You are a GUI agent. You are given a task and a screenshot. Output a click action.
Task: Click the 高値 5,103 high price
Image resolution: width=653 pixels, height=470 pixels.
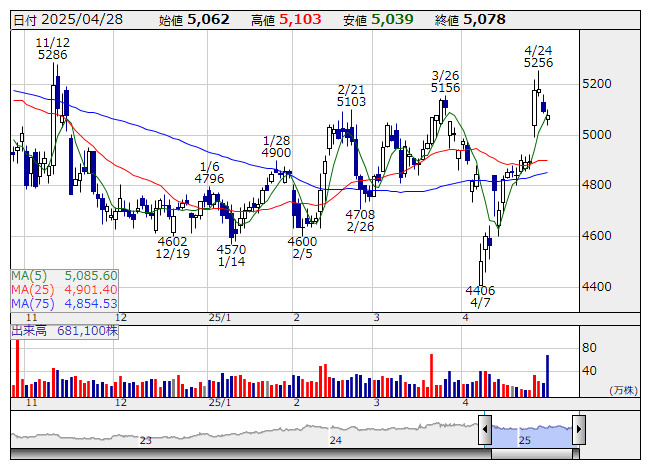click(286, 20)
